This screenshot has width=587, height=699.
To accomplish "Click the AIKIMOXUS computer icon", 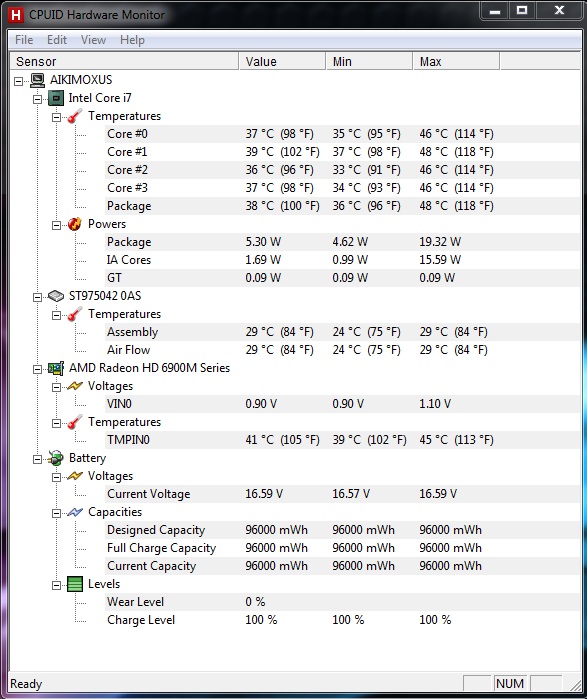I will click(x=37, y=80).
